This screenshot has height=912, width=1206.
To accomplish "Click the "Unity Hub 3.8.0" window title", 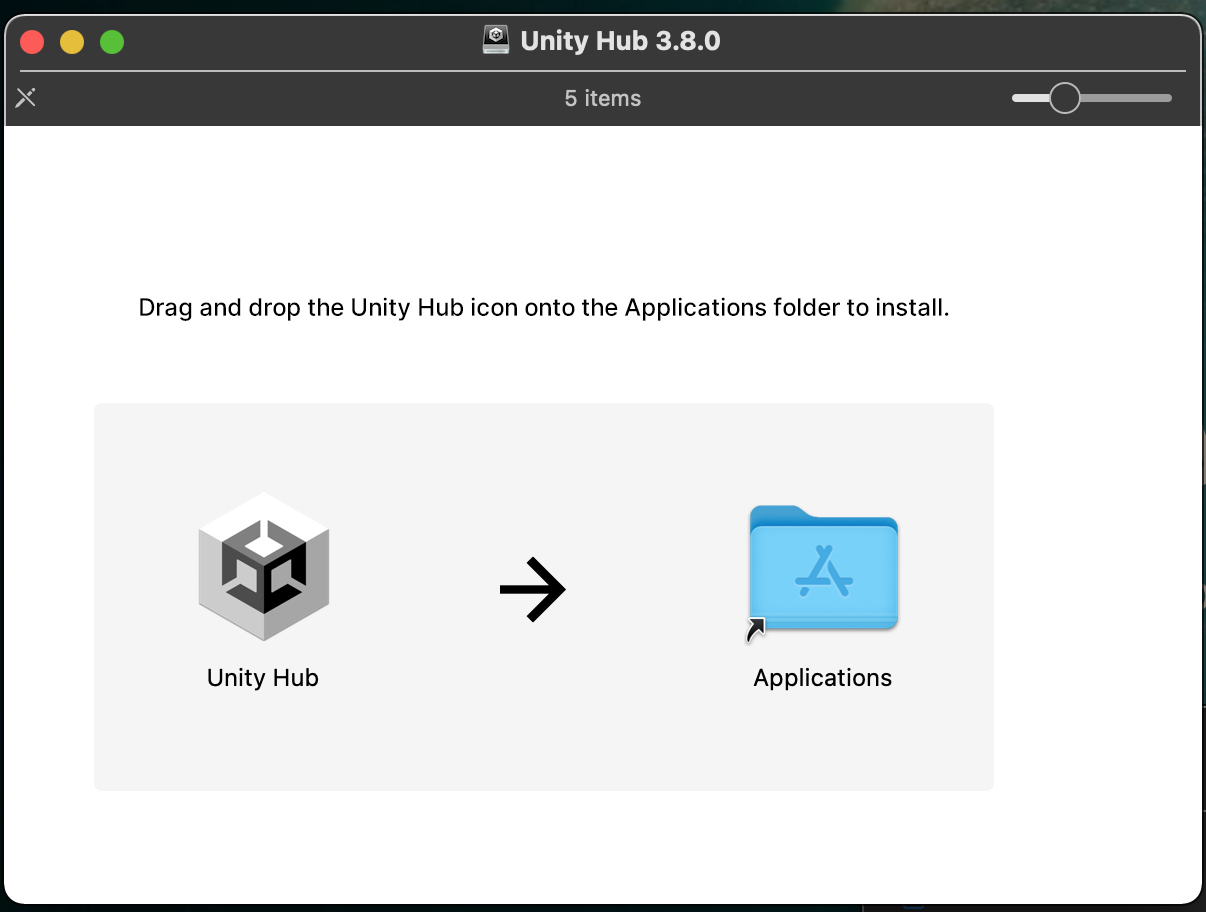I will point(620,41).
